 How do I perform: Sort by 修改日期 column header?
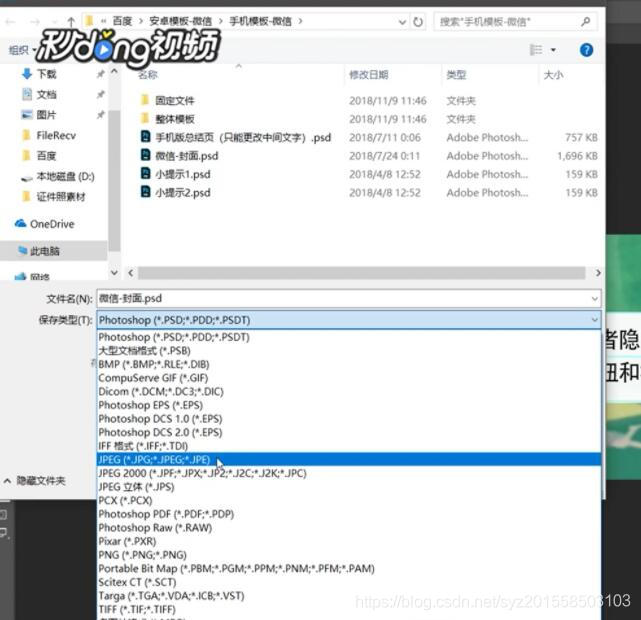(x=369, y=75)
